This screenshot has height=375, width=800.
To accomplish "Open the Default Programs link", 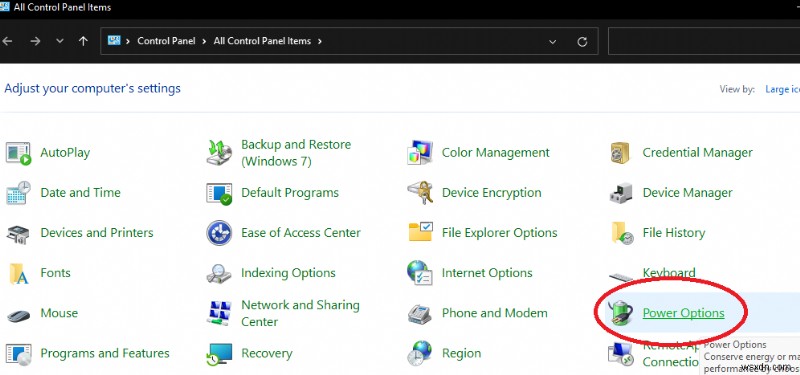I will [x=290, y=193].
